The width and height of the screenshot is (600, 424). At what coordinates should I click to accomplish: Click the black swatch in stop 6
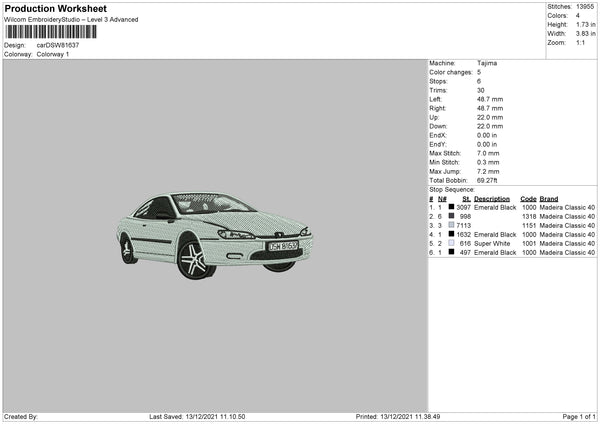tap(452, 253)
